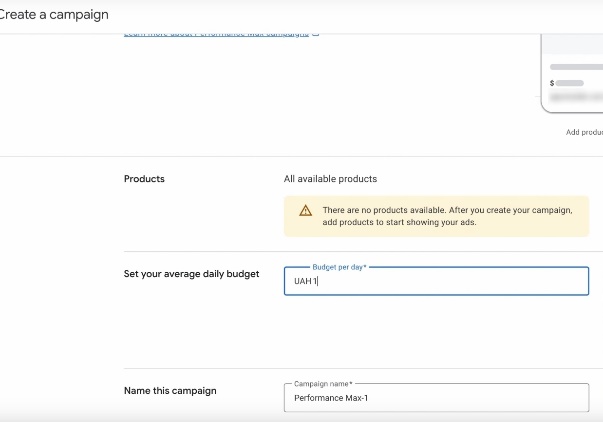Click the Products section heading
The image size is (603, 422).
[x=144, y=179]
